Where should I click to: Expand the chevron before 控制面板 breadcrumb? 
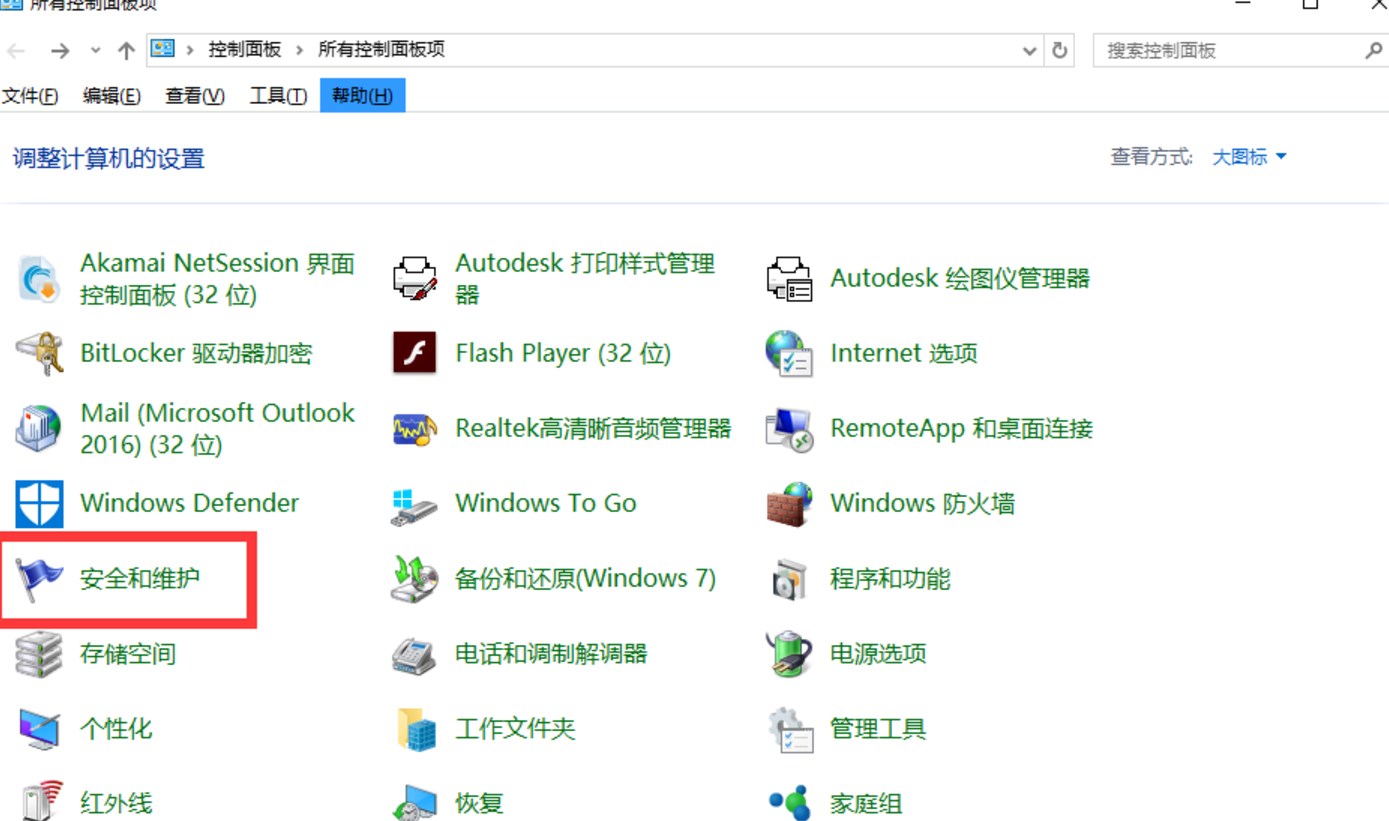tap(190, 50)
